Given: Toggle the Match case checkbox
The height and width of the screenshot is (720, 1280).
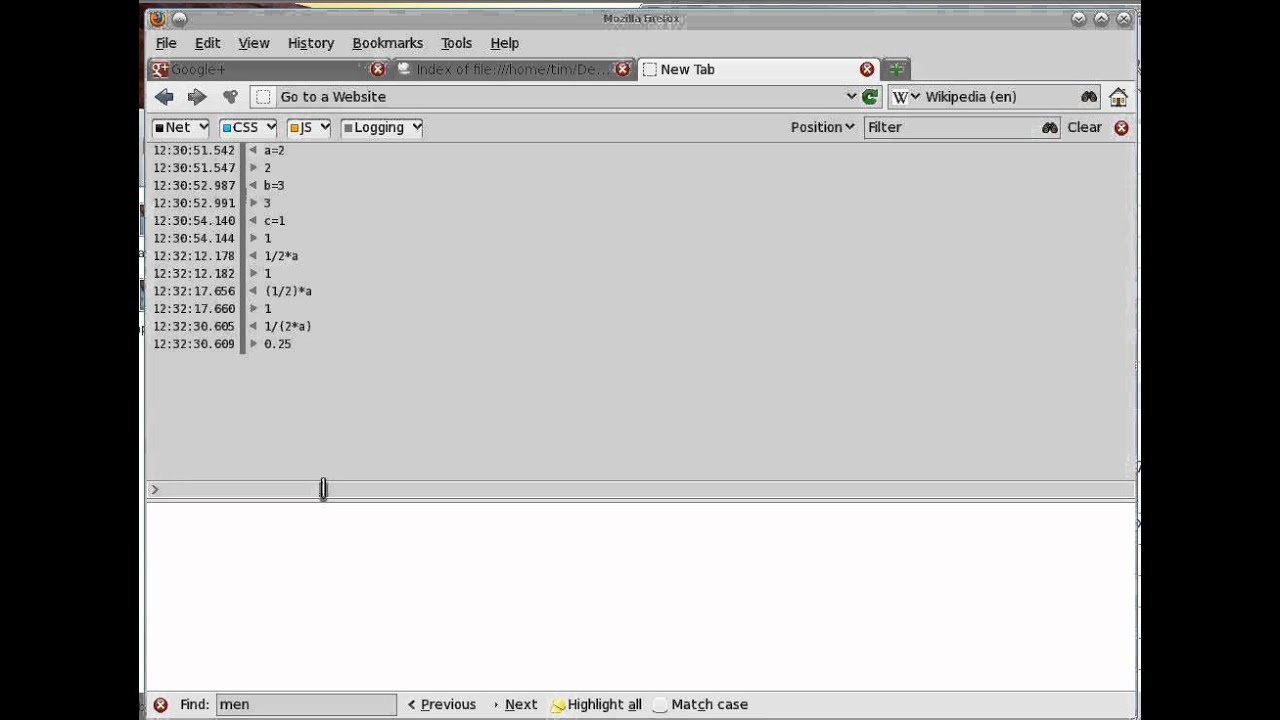Looking at the screenshot, I should point(660,705).
